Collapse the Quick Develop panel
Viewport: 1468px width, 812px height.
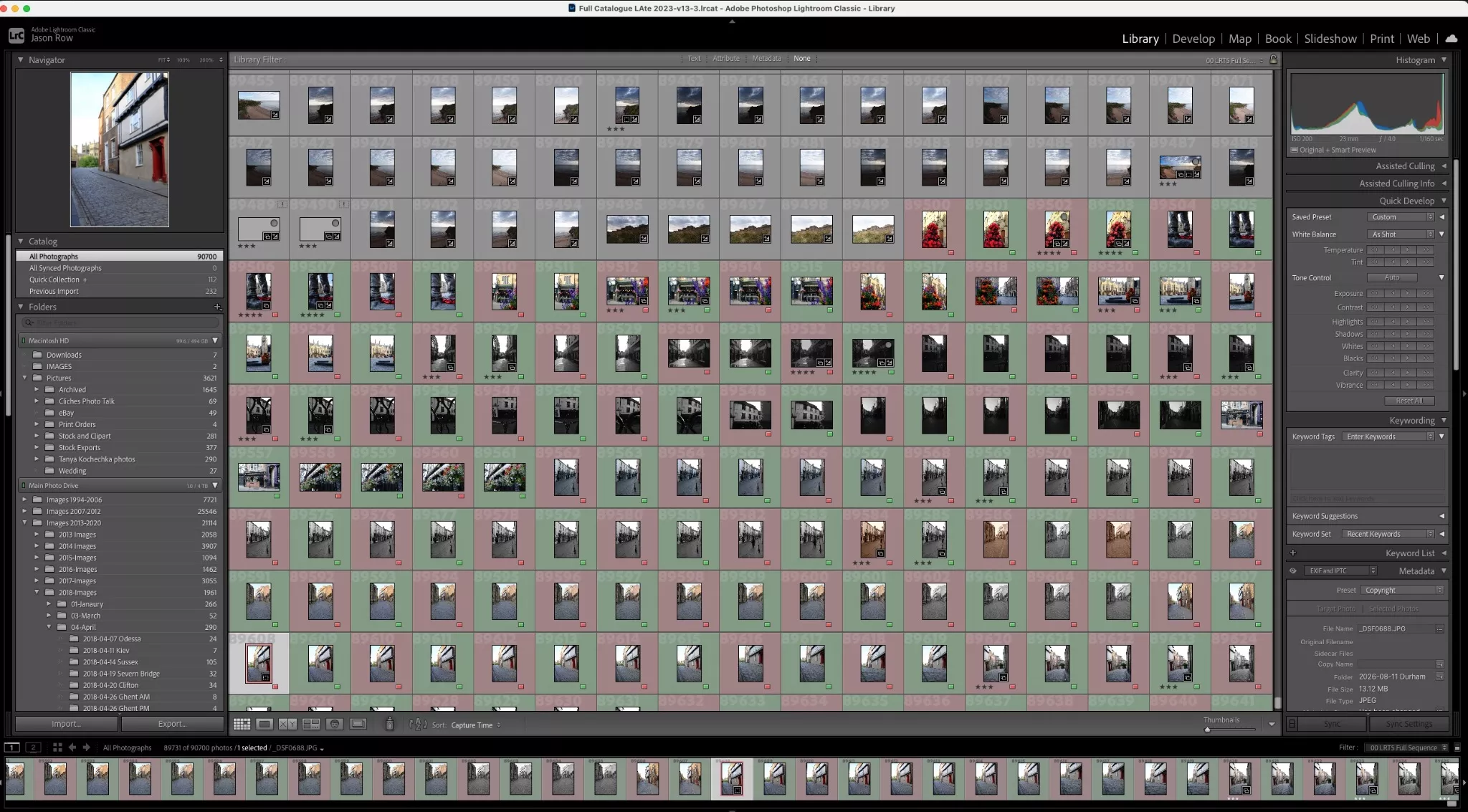click(1444, 201)
